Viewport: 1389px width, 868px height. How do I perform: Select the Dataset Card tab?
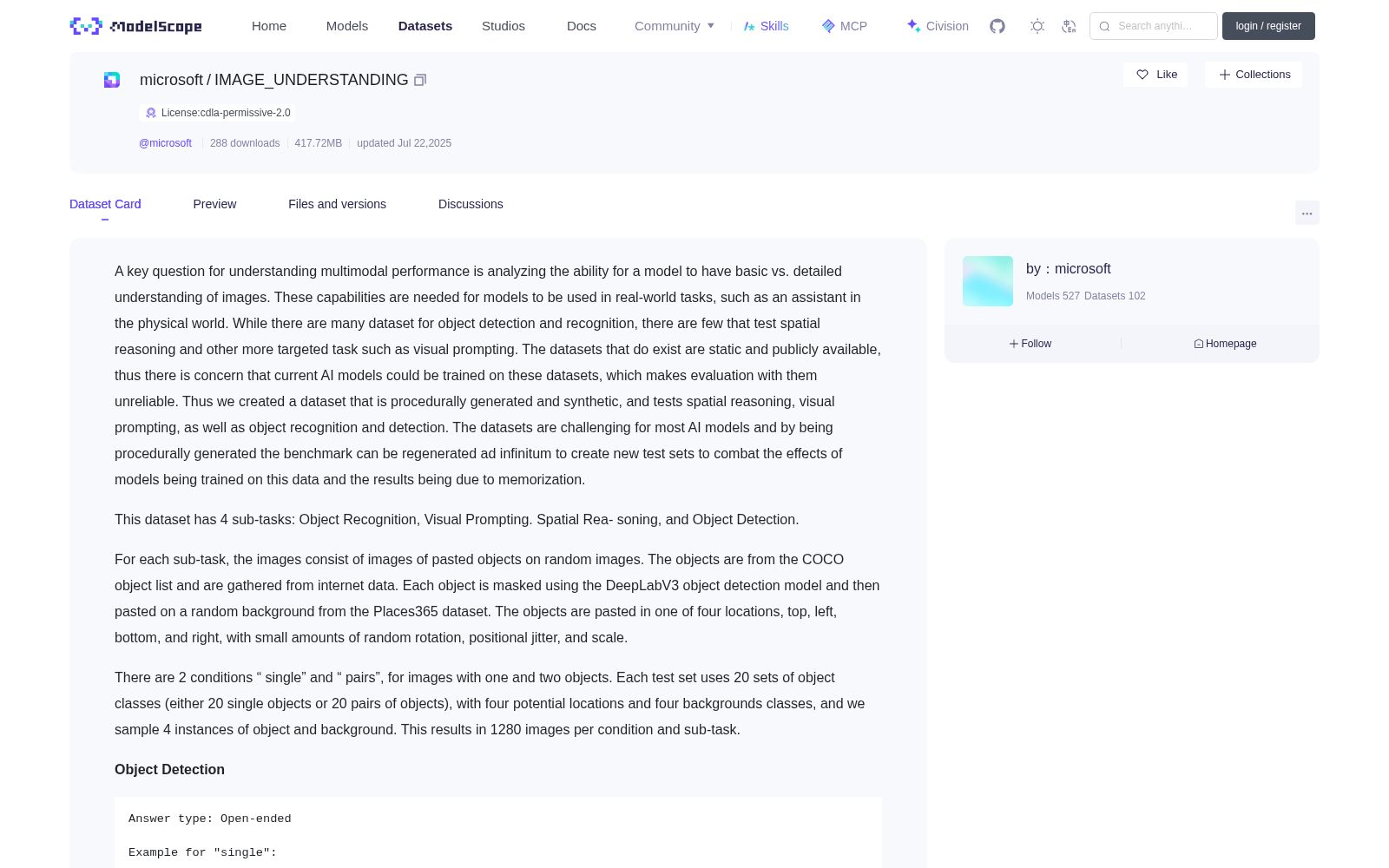click(105, 204)
